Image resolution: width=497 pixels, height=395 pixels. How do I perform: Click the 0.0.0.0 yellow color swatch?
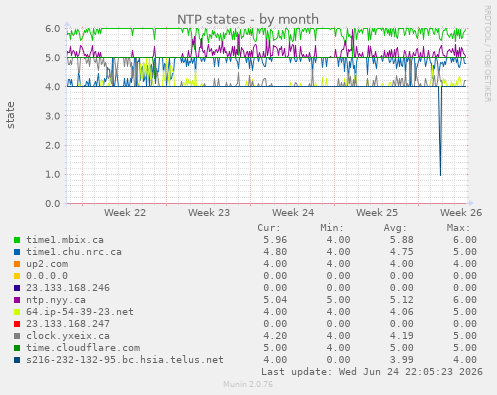point(17,276)
